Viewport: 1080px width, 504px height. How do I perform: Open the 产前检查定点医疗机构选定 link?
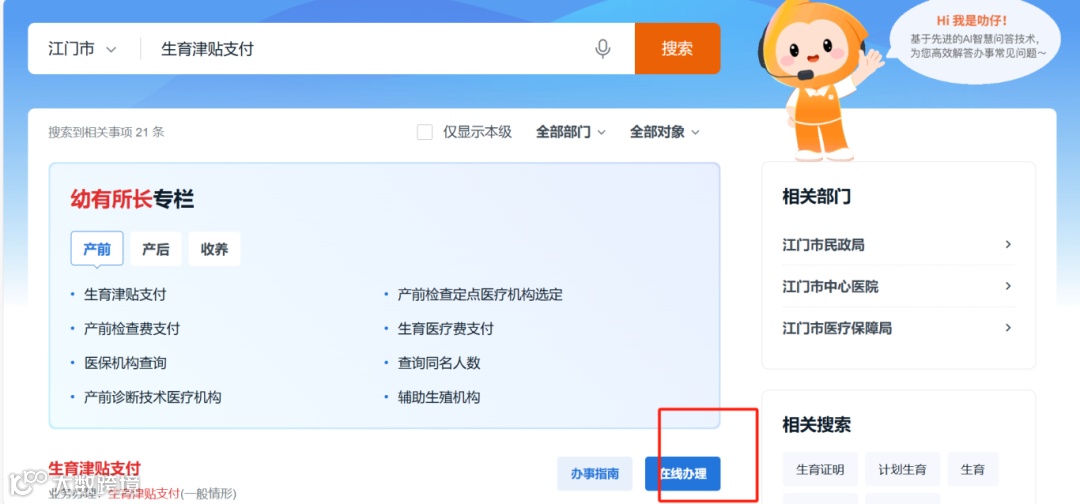click(480, 295)
